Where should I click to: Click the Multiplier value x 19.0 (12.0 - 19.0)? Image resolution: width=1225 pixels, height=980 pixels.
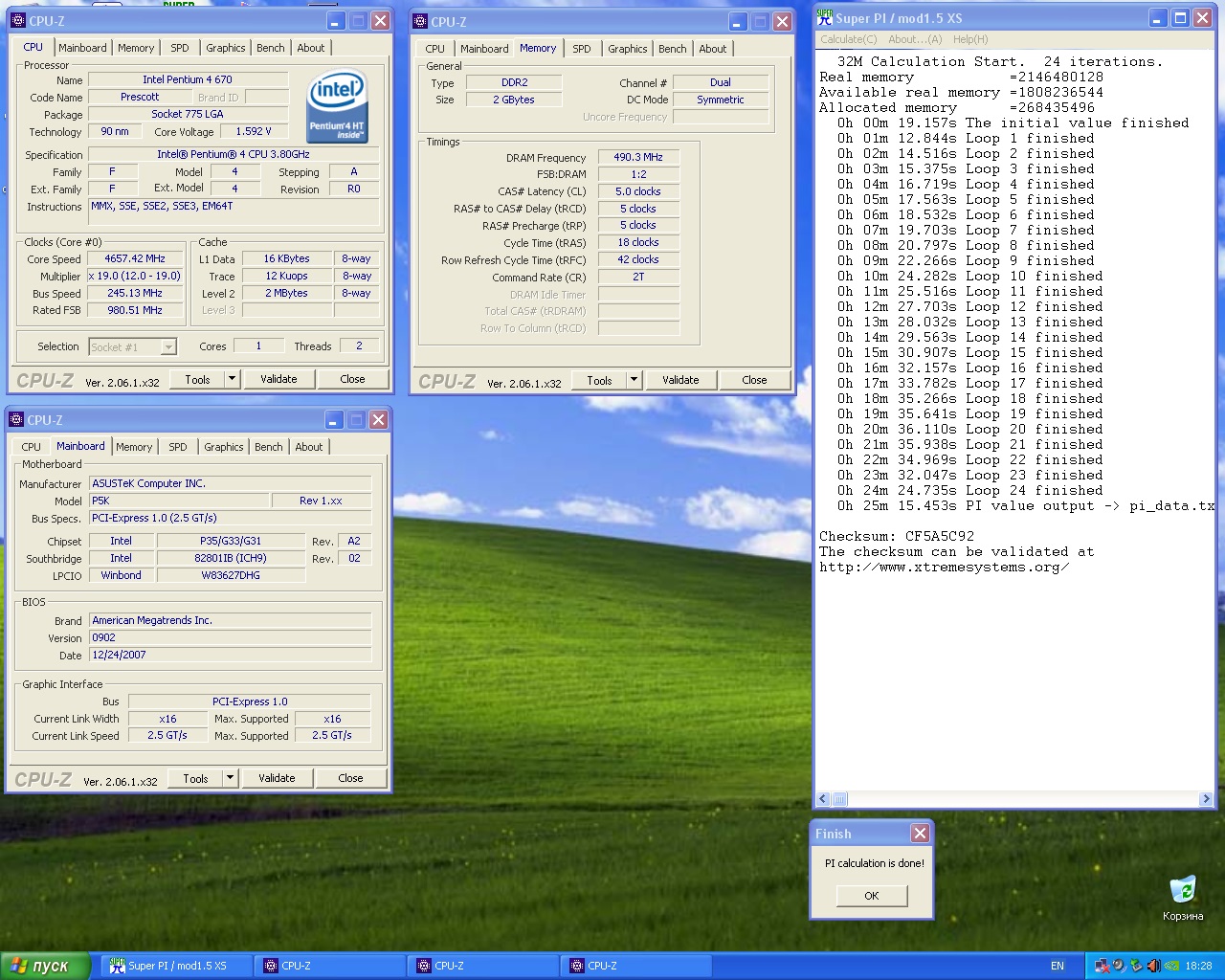[x=134, y=276]
